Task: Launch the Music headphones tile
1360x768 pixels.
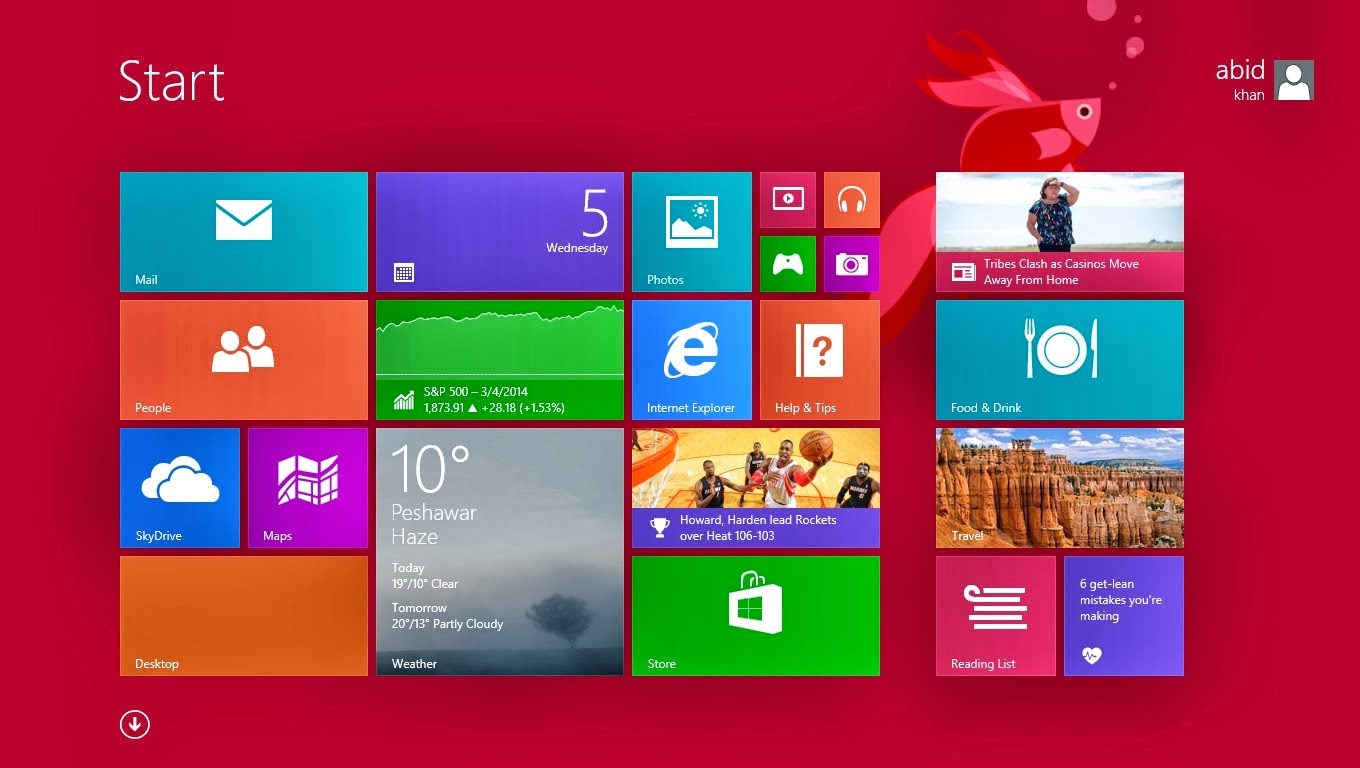Action: pos(852,200)
